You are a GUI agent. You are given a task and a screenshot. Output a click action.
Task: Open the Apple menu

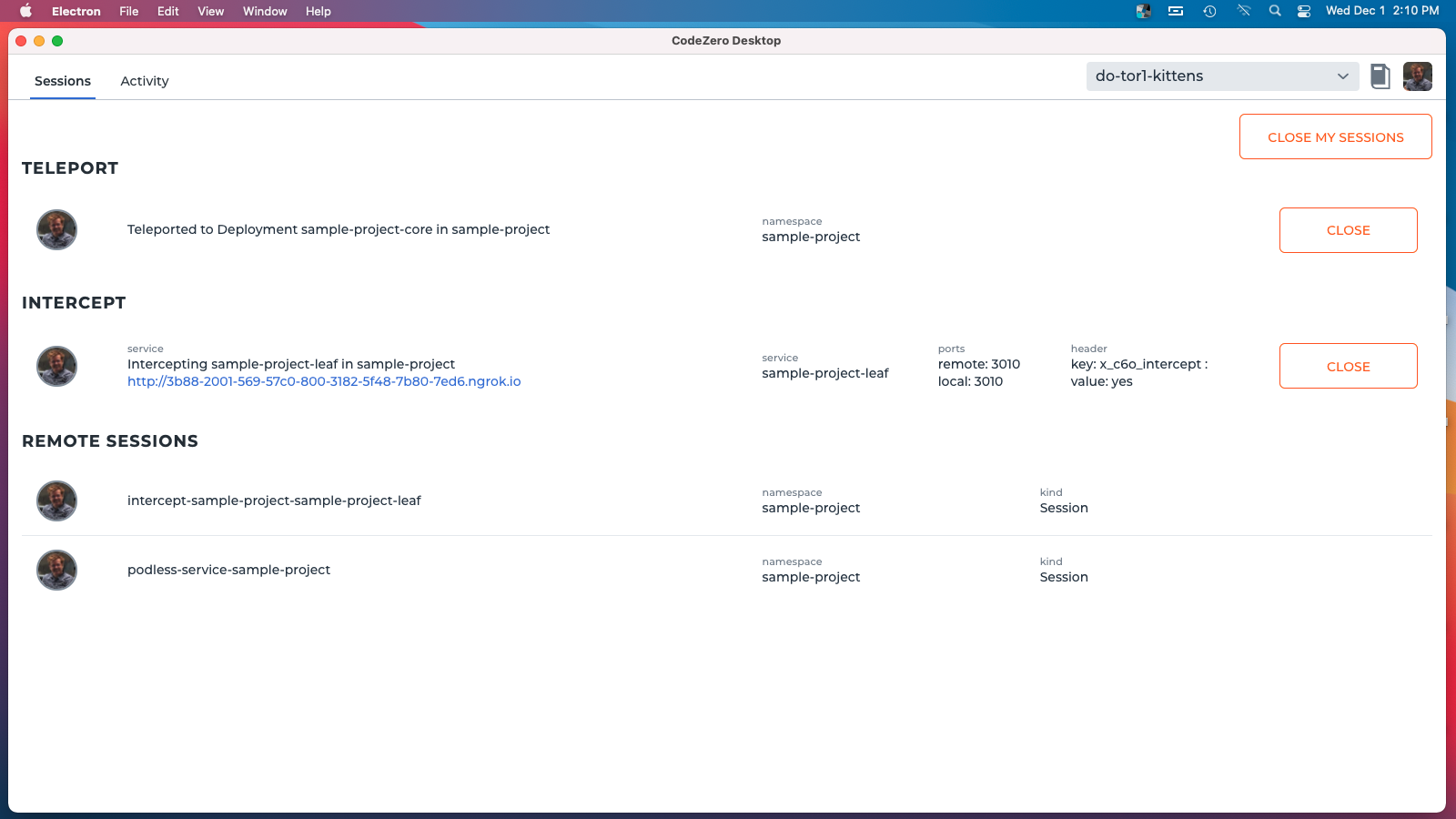pos(25,11)
